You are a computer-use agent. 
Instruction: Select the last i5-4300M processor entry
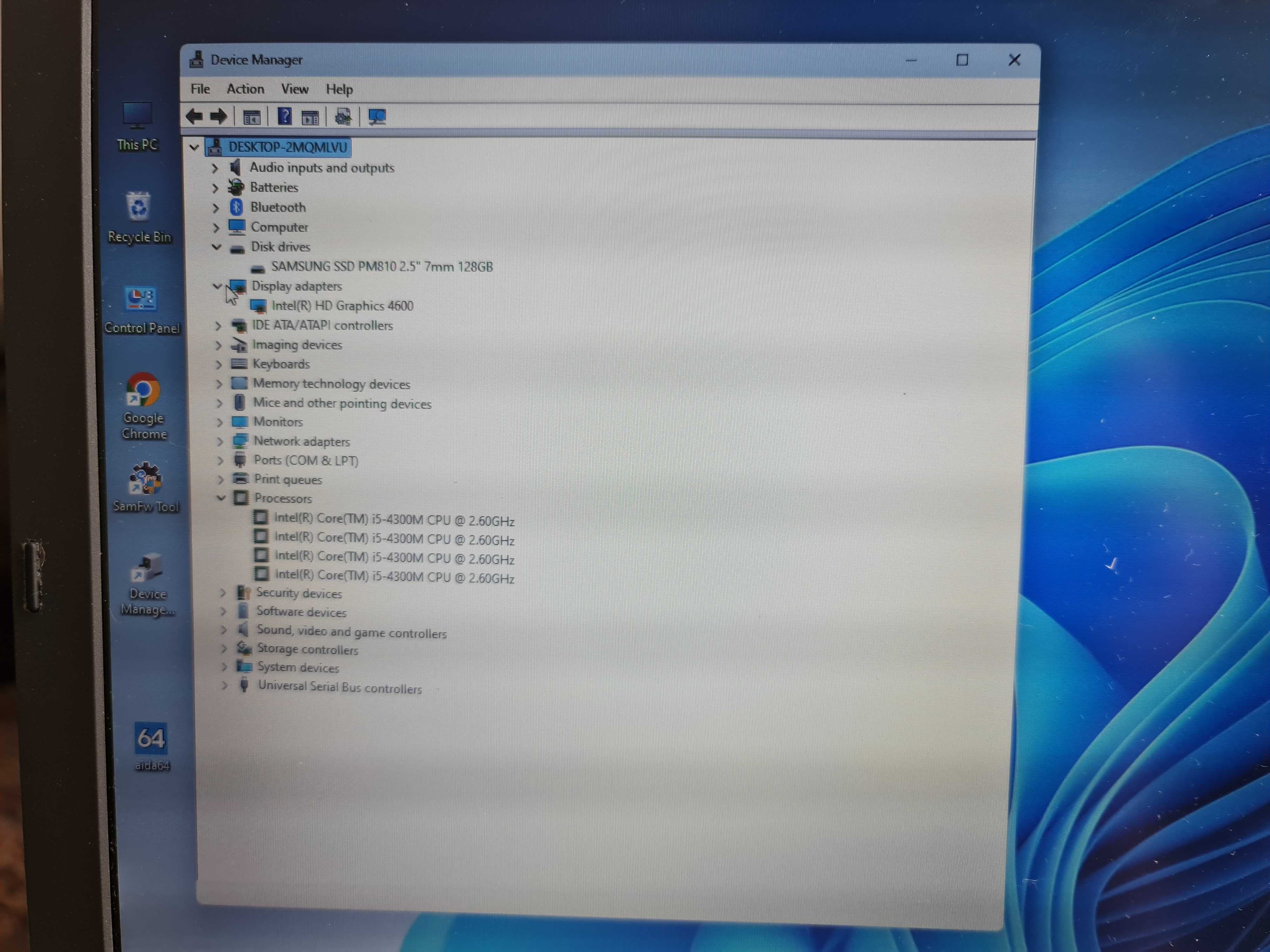point(394,576)
